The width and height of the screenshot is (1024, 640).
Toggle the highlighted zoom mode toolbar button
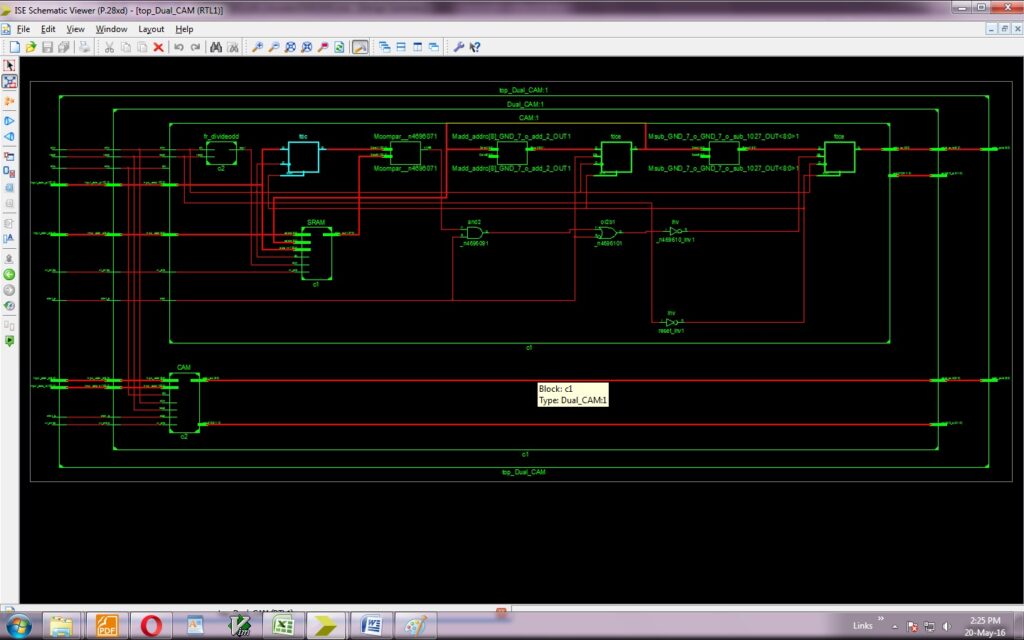[358, 46]
